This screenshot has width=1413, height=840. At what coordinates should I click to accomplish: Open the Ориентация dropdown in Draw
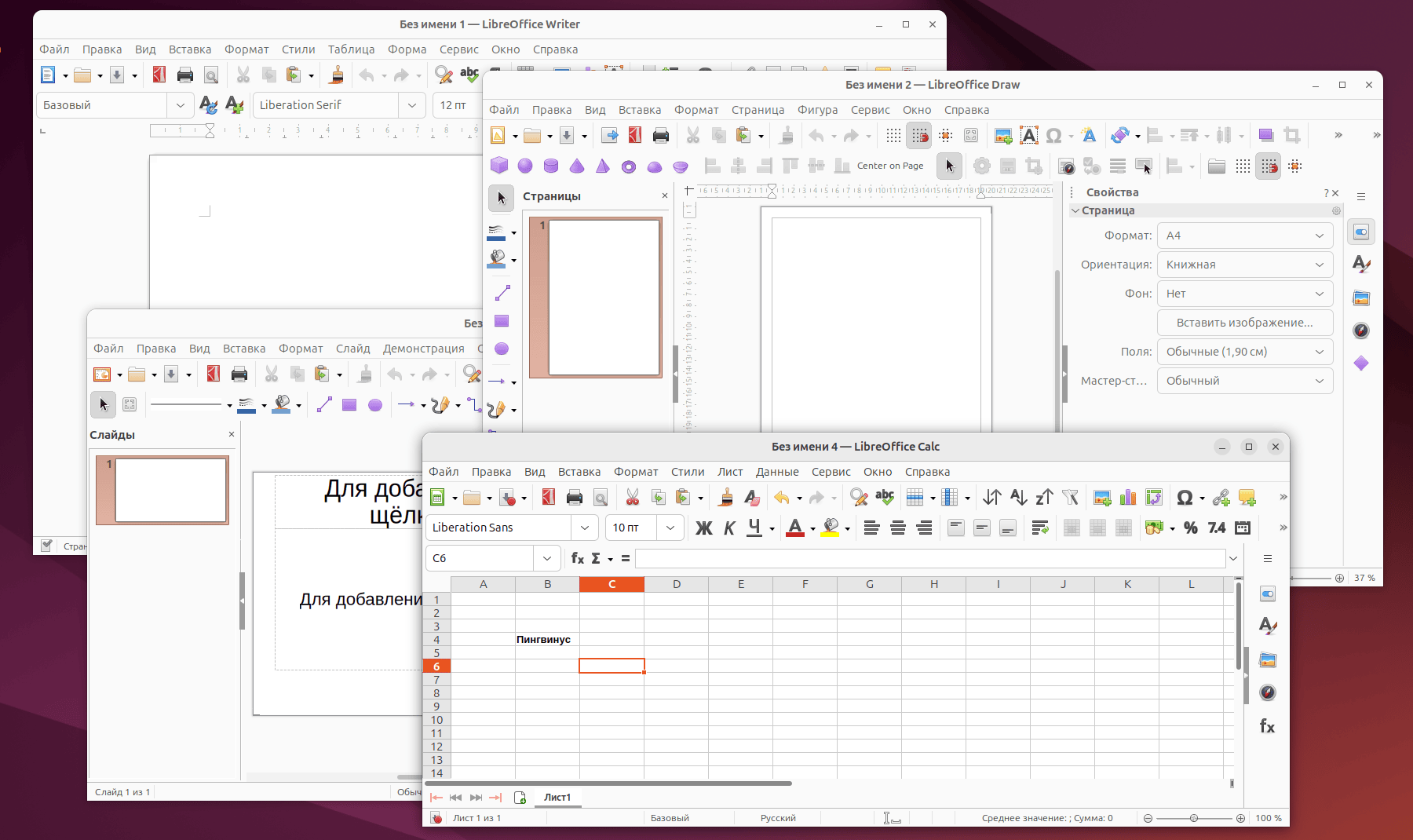[x=1244, y=265]
